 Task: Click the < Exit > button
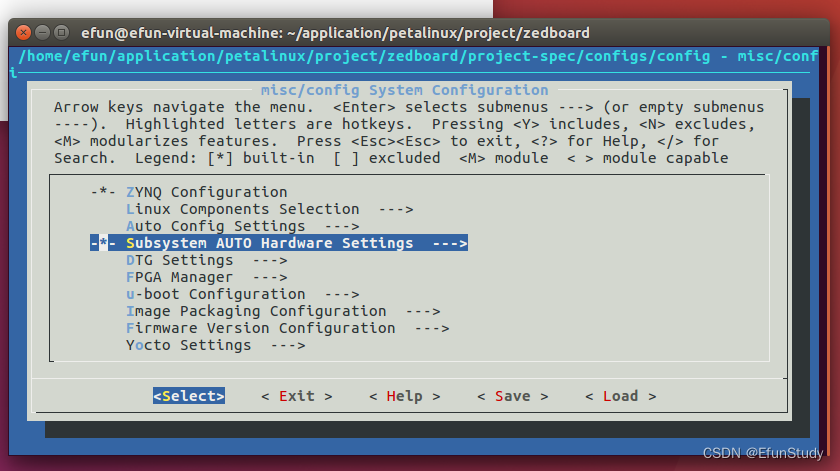[297, 396]
